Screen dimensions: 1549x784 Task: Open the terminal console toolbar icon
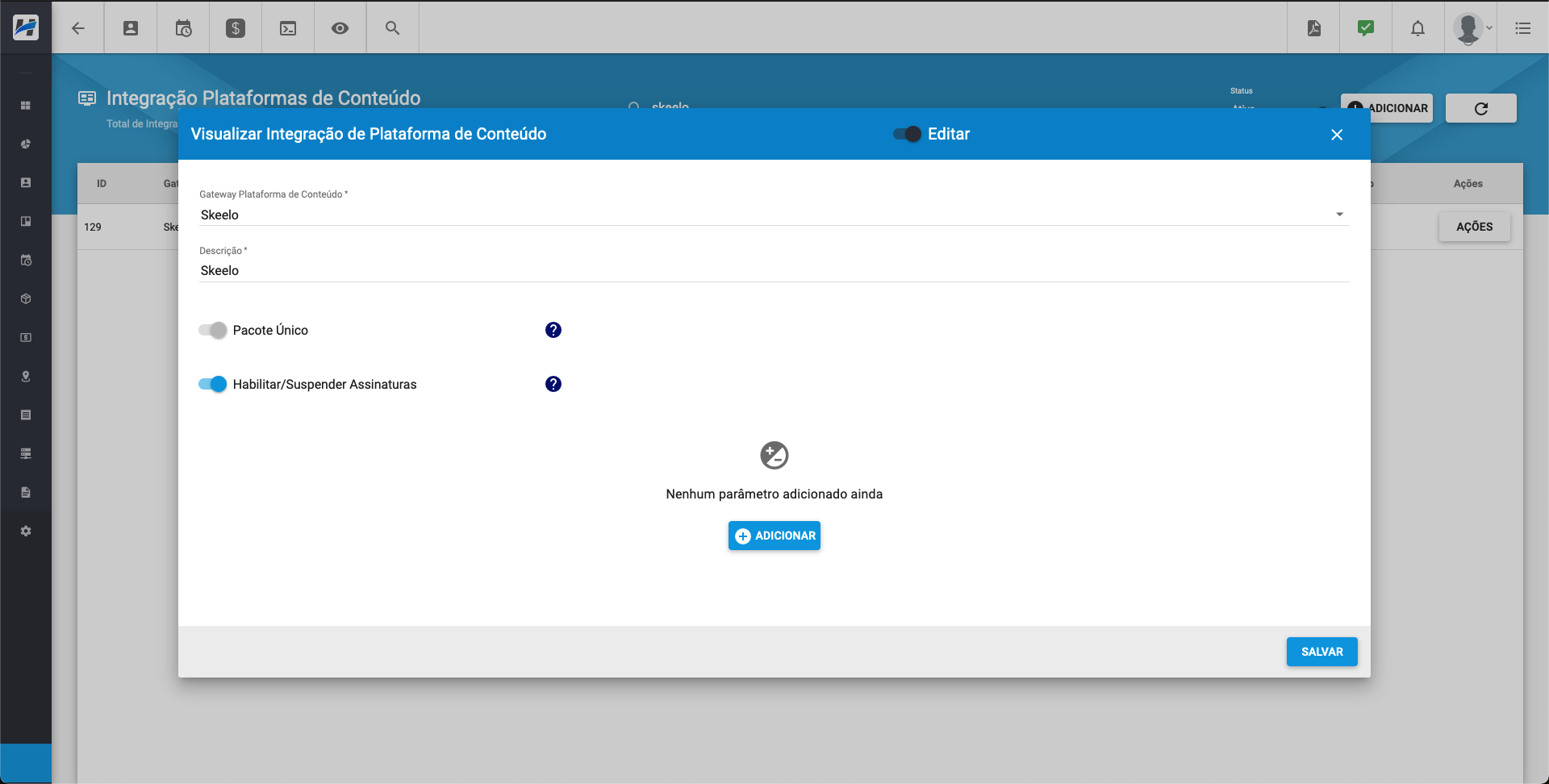tap(288, 28)
